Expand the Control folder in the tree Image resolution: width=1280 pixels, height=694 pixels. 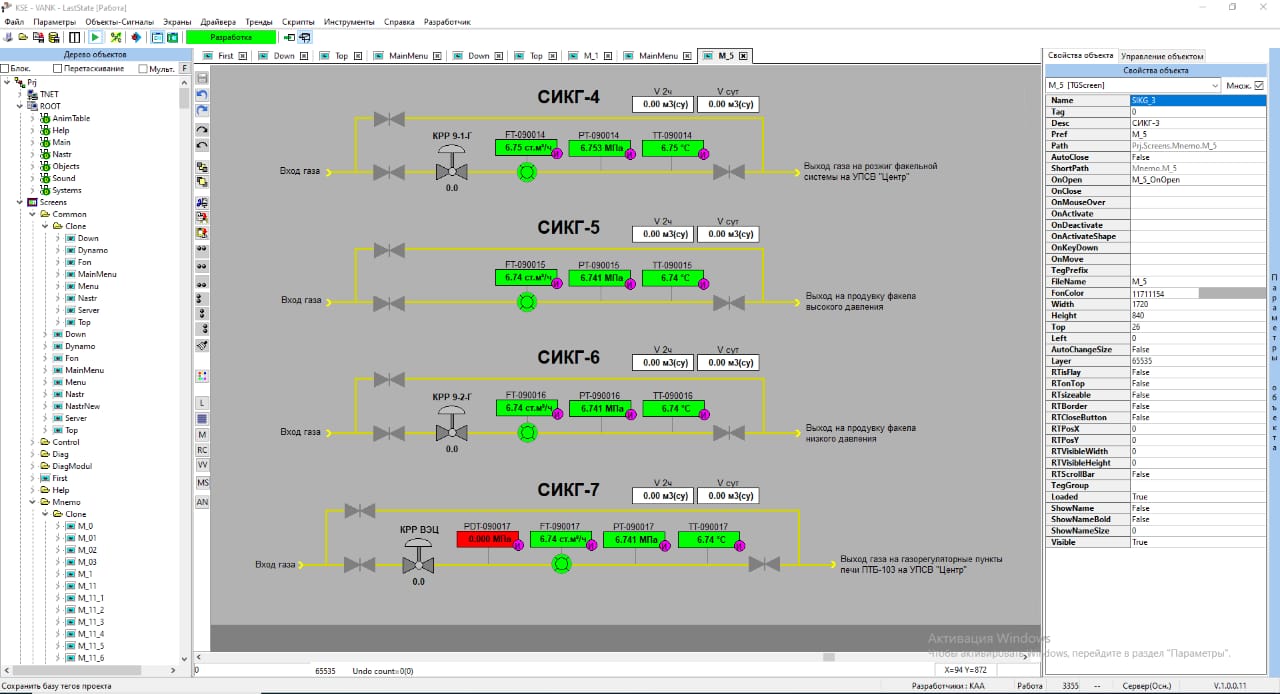click(33, 442)
